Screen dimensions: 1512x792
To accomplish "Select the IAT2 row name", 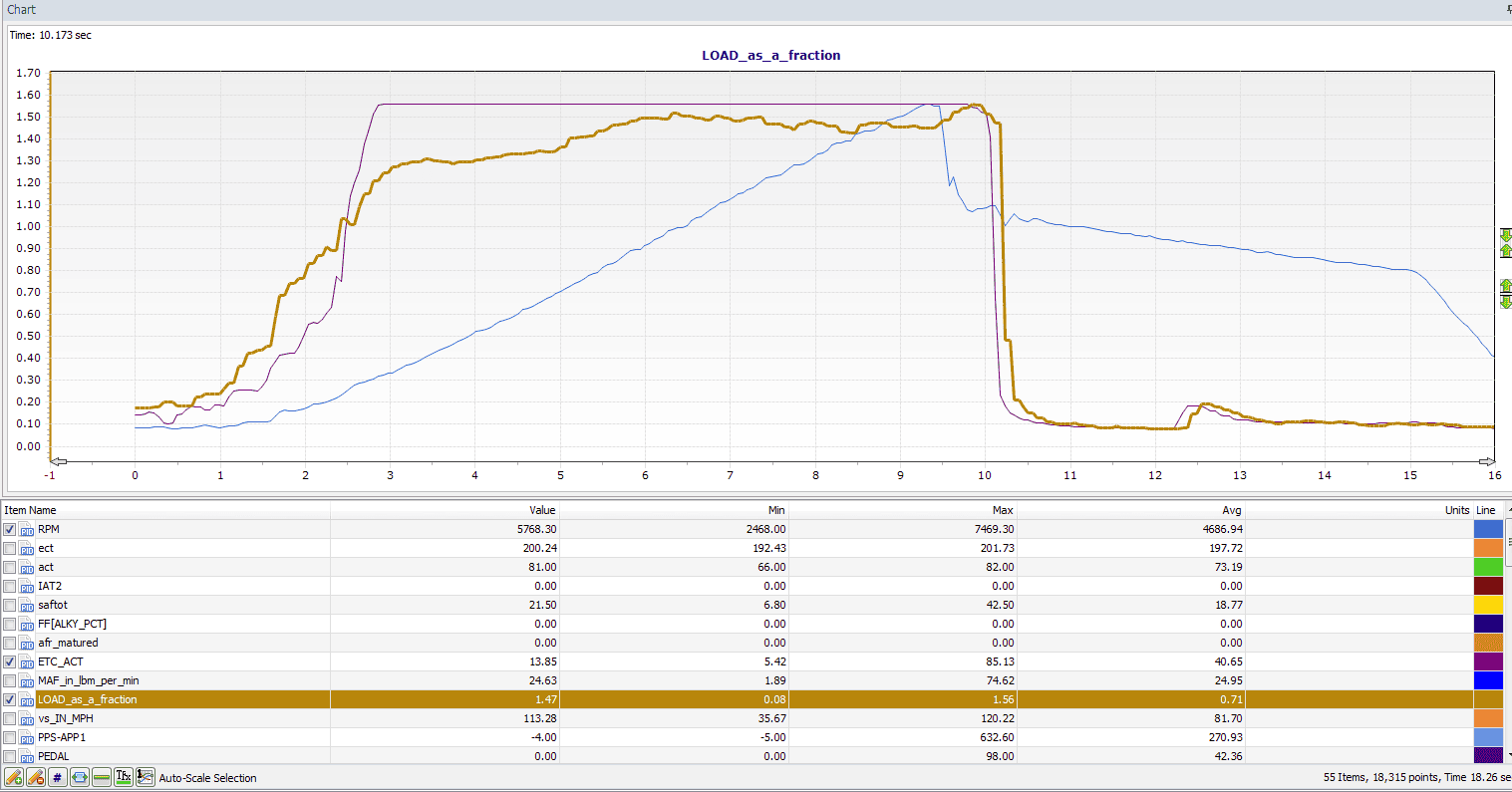I will [x=49, y=587].
